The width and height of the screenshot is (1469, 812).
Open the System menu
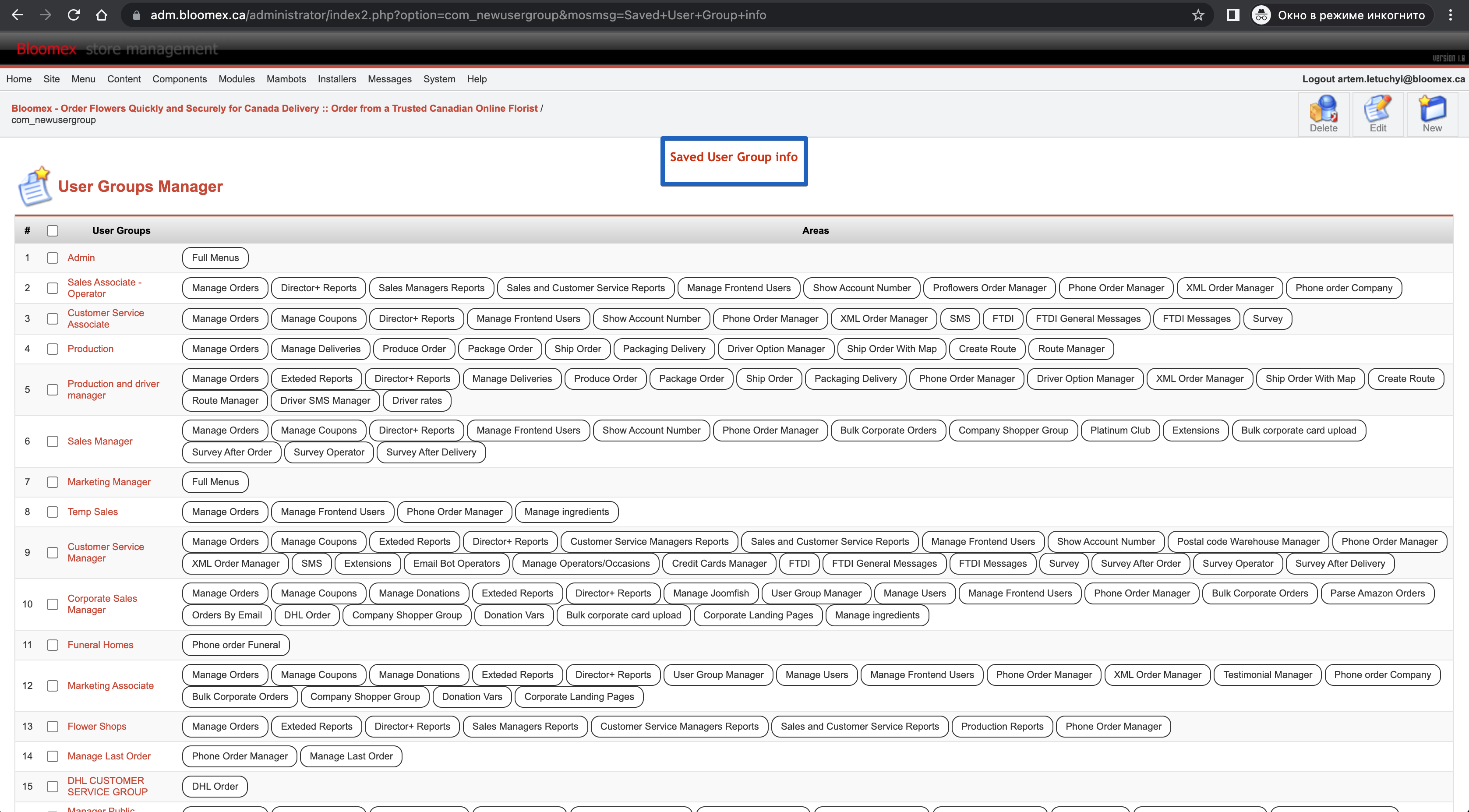(439, 79)
